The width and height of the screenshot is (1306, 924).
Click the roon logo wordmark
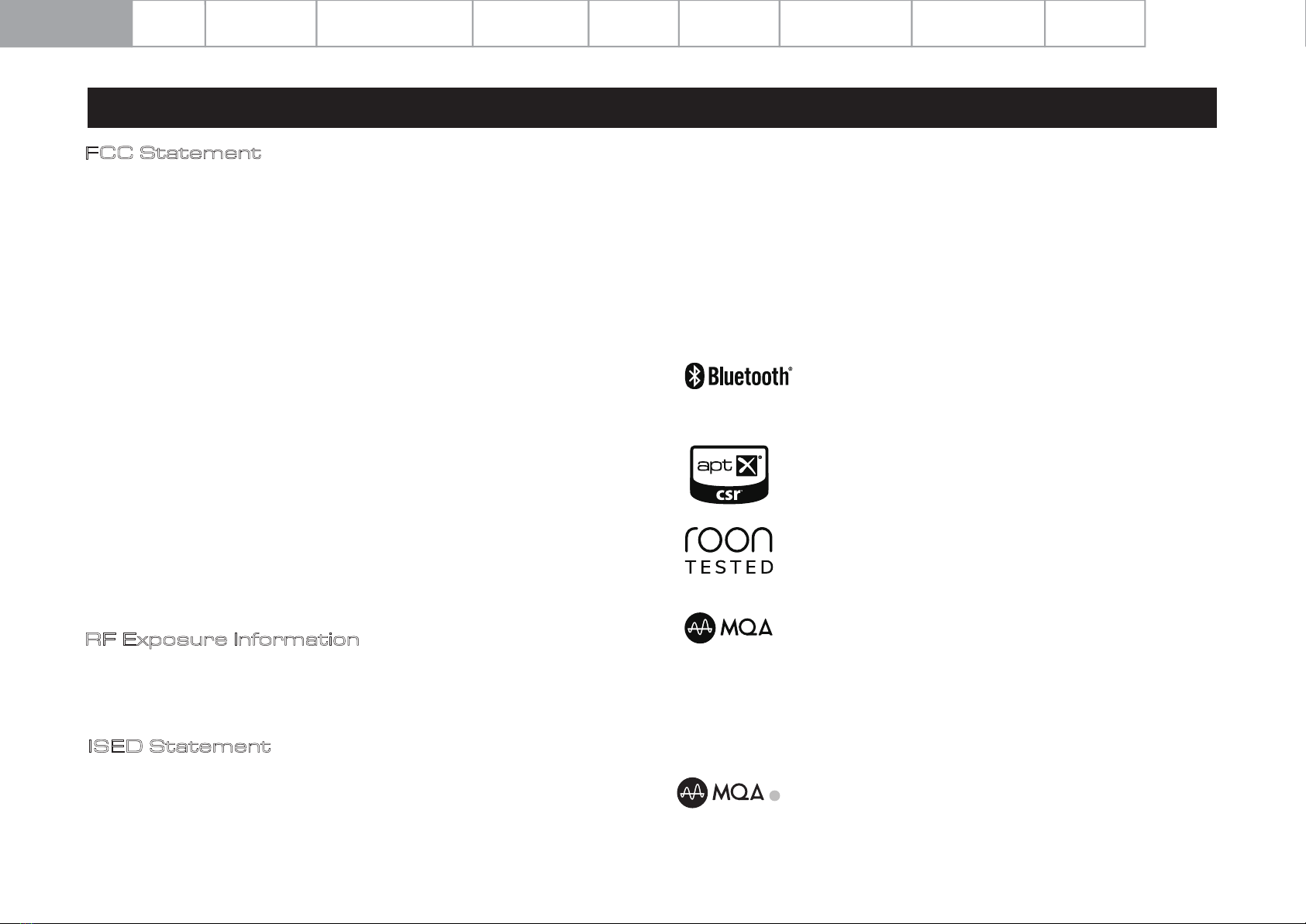coord(729,540)
